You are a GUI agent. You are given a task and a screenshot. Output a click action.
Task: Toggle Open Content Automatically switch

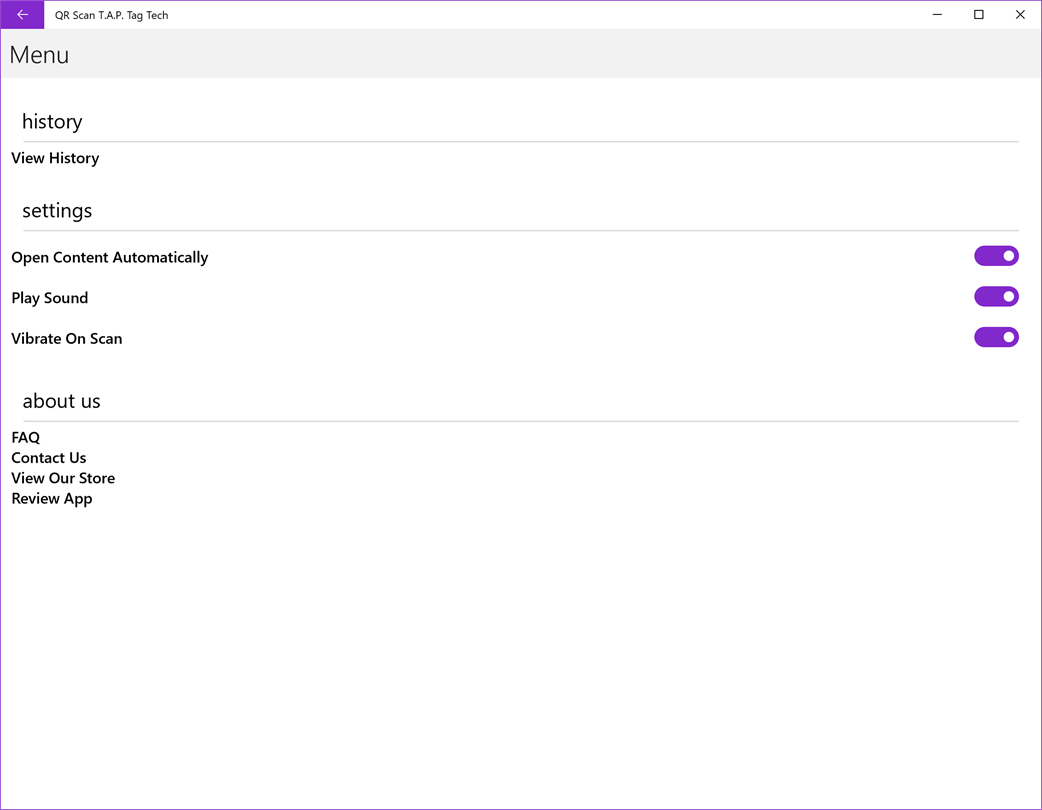tap(996, 256)
